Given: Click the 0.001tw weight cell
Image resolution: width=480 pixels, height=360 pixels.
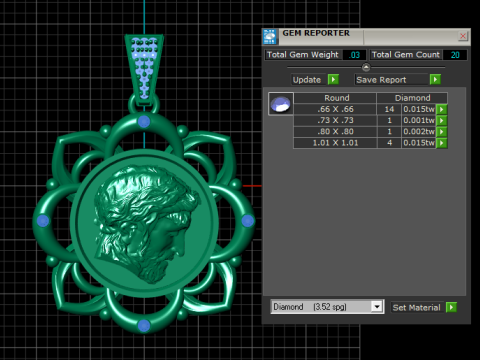Looking at the screenshot, I should [x=419, y=120].
